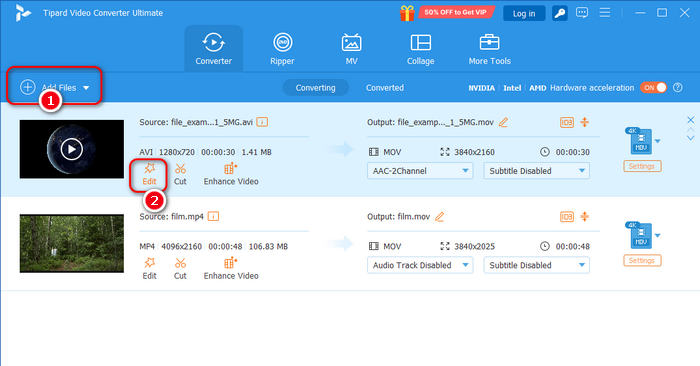Edit the film.mp4 video
This screenshot has width=700, height=366.
[150, 269]
